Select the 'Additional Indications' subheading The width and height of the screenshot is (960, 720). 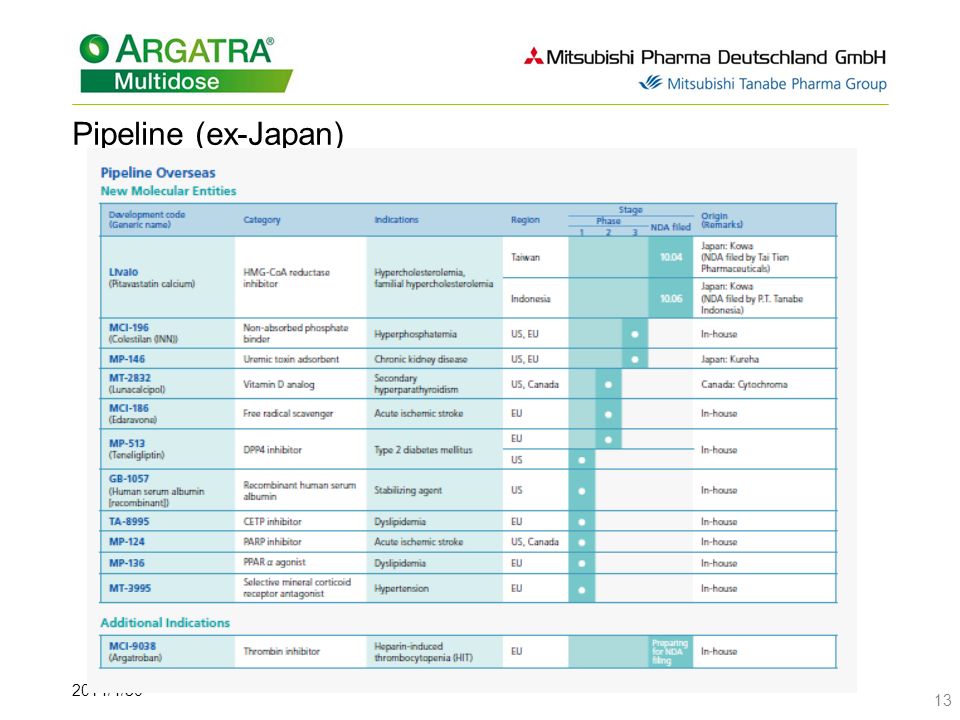165,623
